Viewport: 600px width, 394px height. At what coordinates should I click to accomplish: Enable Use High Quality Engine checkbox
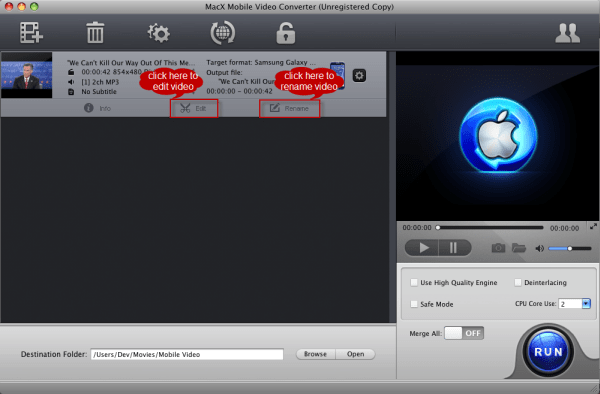[414, 282]
